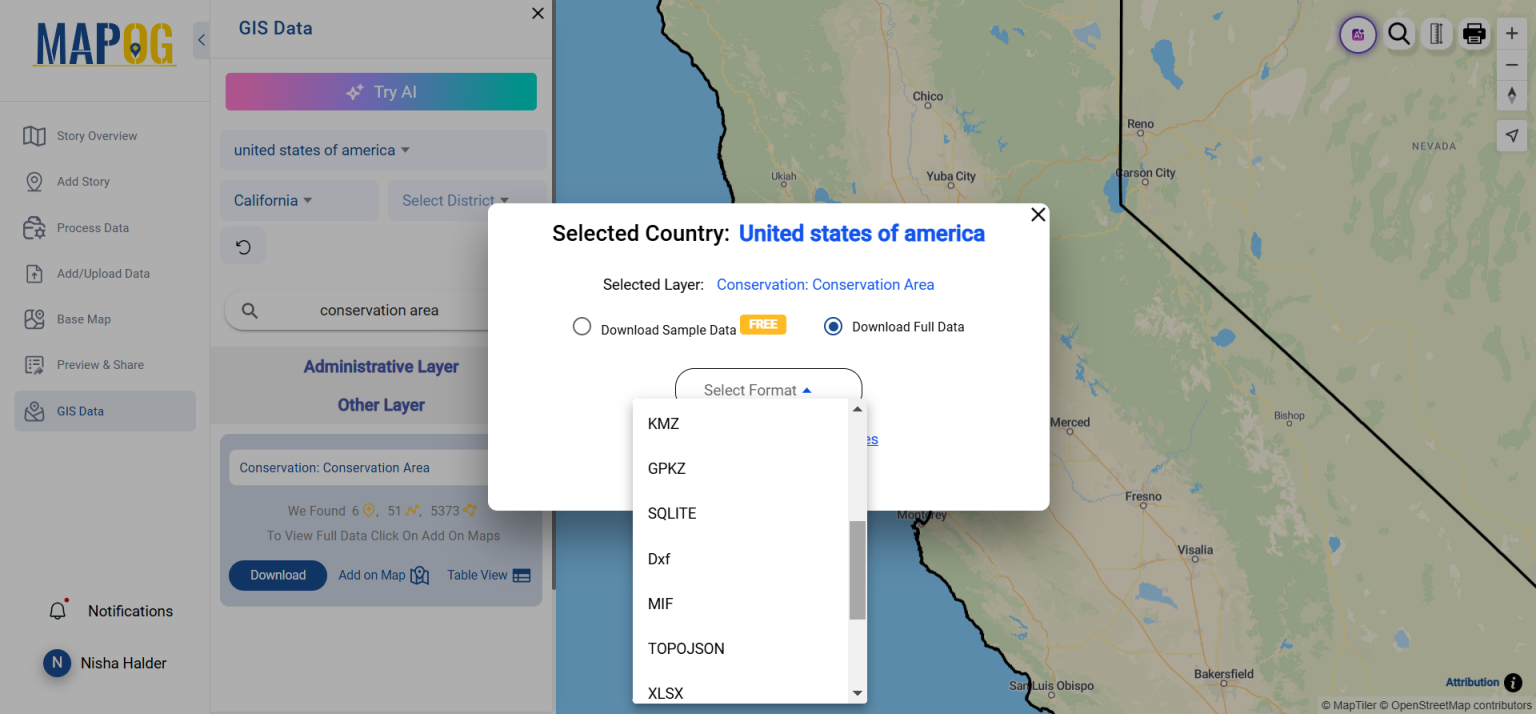Click the undo reset icon below California
The width and height of the screenshot is (1536, 714).
pyautogui.click(x=243, y=245)
